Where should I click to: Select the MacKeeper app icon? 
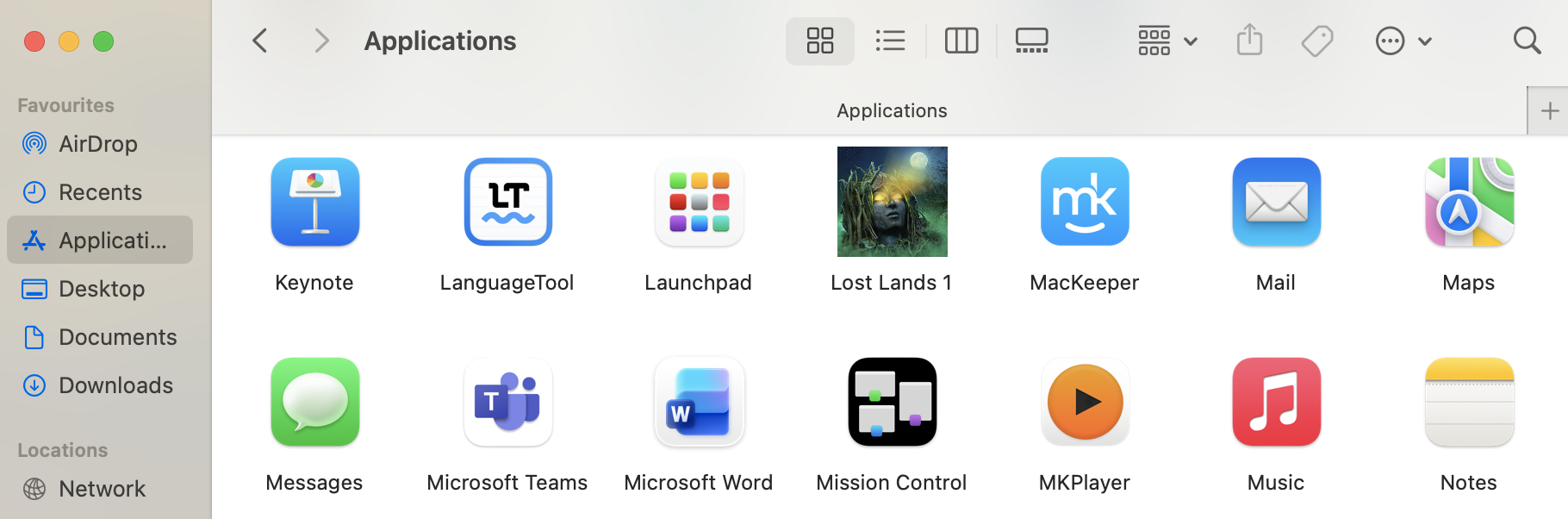(1085, 202)
